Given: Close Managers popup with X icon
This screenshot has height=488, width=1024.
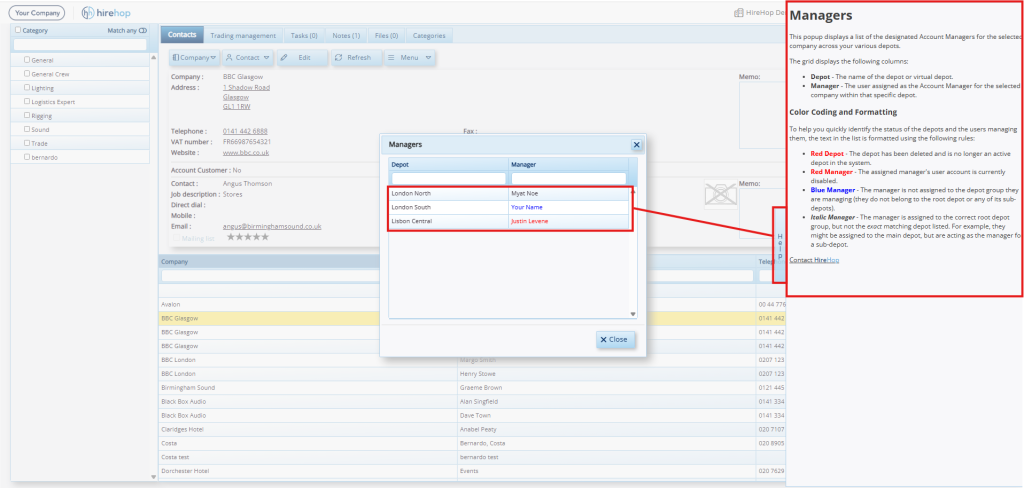Looking at the screenshot, I should pyautogui.click(x=637, y=145).
